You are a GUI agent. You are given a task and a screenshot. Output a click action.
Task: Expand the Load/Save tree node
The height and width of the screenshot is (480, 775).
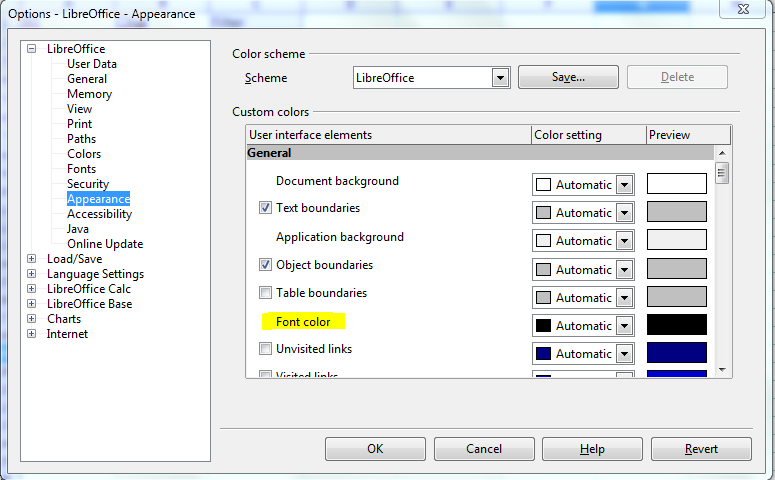(32, 259)
